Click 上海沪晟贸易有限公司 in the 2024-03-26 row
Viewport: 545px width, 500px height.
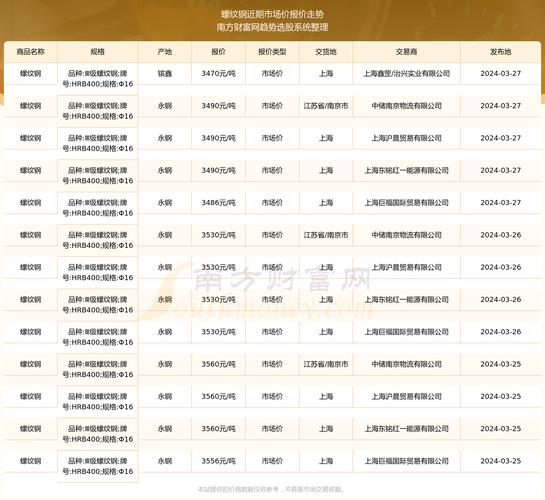(406, 267)
